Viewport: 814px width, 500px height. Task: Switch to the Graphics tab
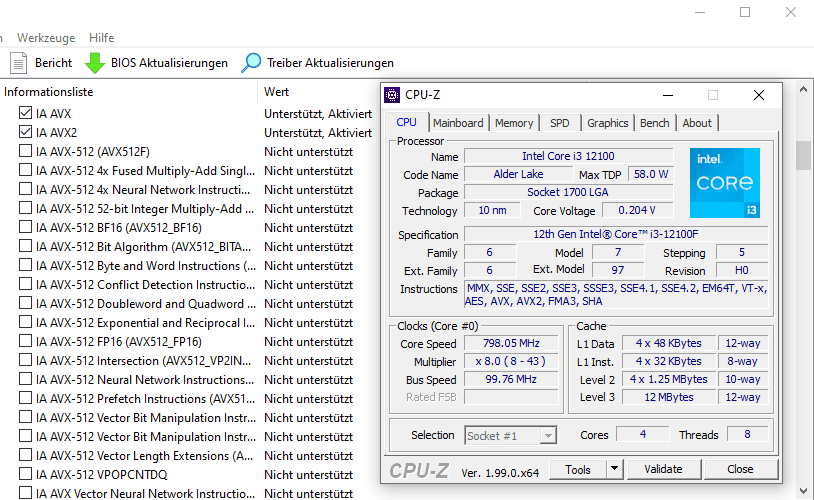[x=607, y=123]
